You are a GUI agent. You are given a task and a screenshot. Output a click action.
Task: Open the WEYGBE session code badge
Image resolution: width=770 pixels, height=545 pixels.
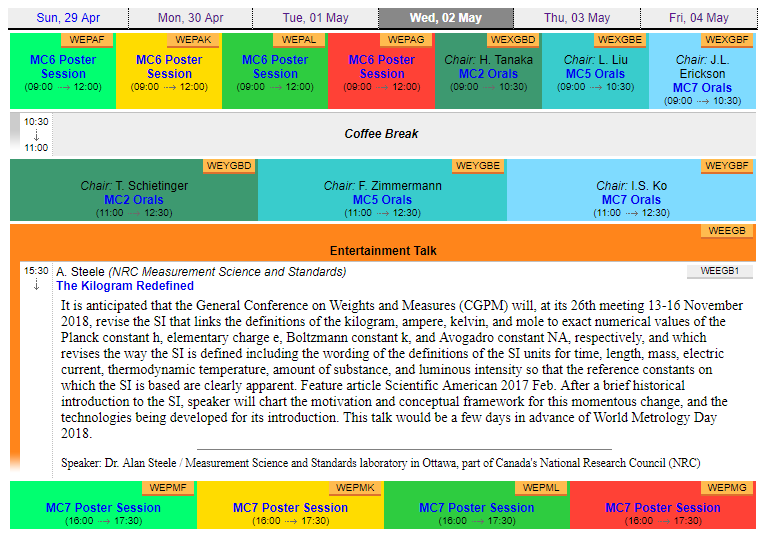(x=478, y=166)
